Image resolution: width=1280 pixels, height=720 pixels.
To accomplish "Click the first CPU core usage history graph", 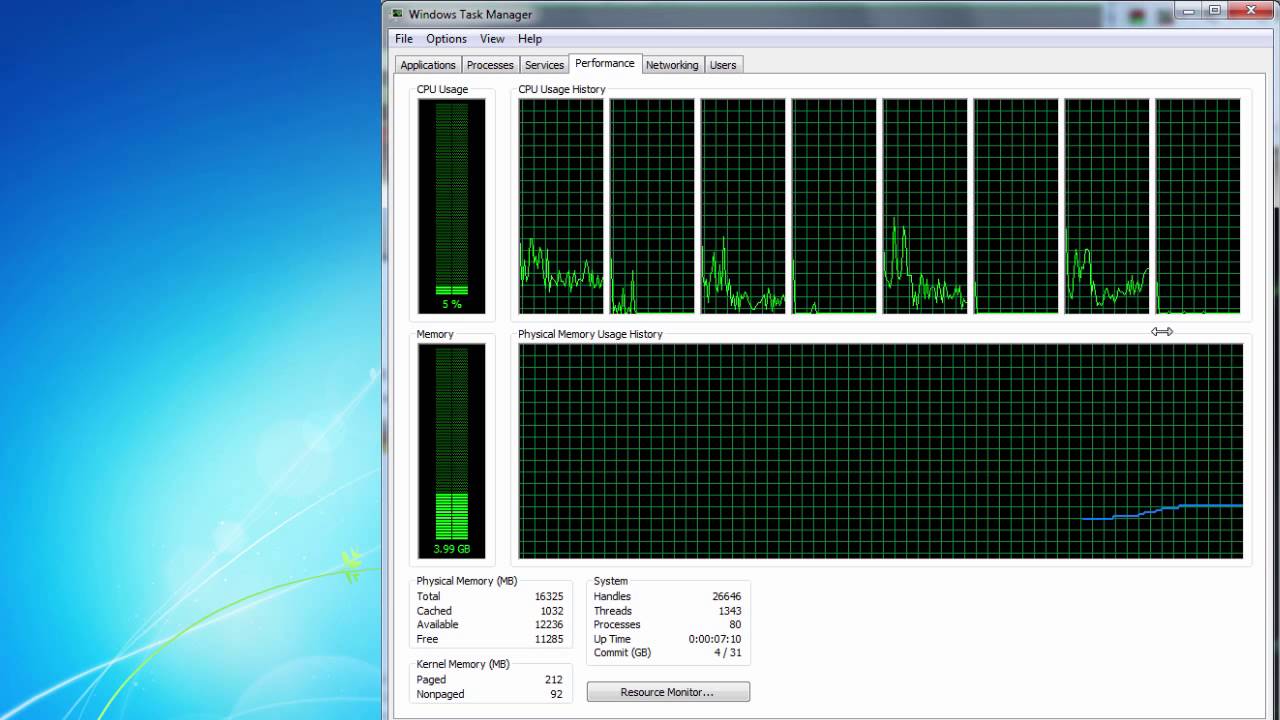I will click(560, 205).
